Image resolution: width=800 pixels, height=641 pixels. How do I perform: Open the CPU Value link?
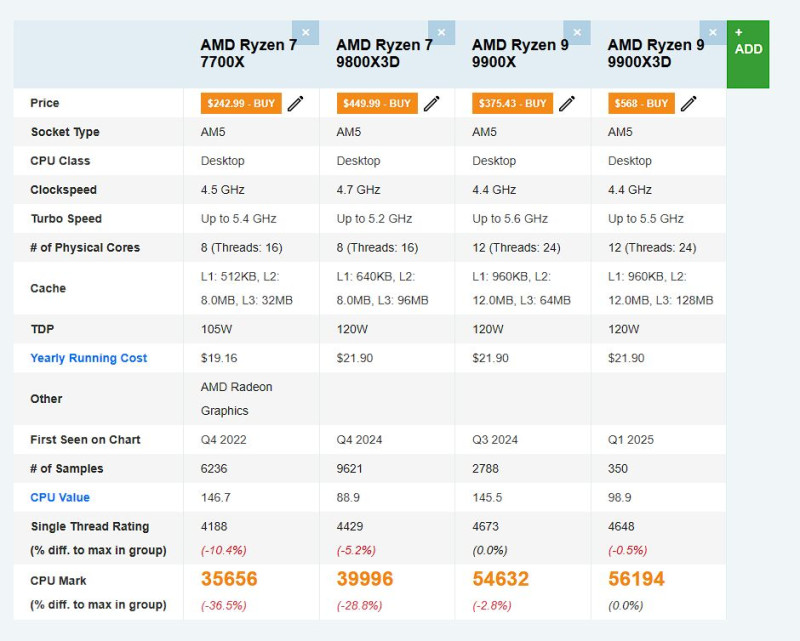click(x=60, y=497)
